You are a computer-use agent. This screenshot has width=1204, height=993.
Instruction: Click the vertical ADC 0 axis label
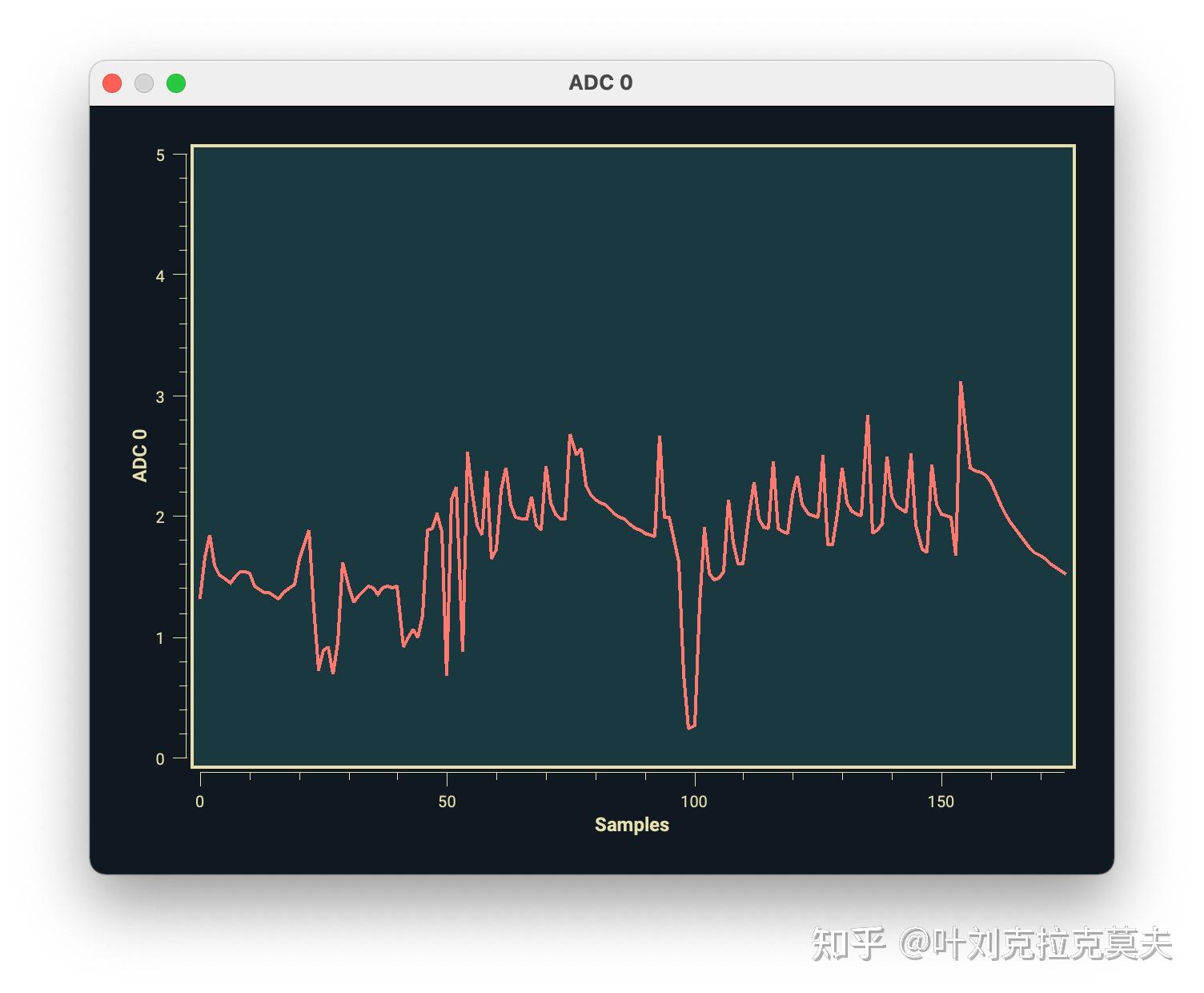tap(140, 456)
